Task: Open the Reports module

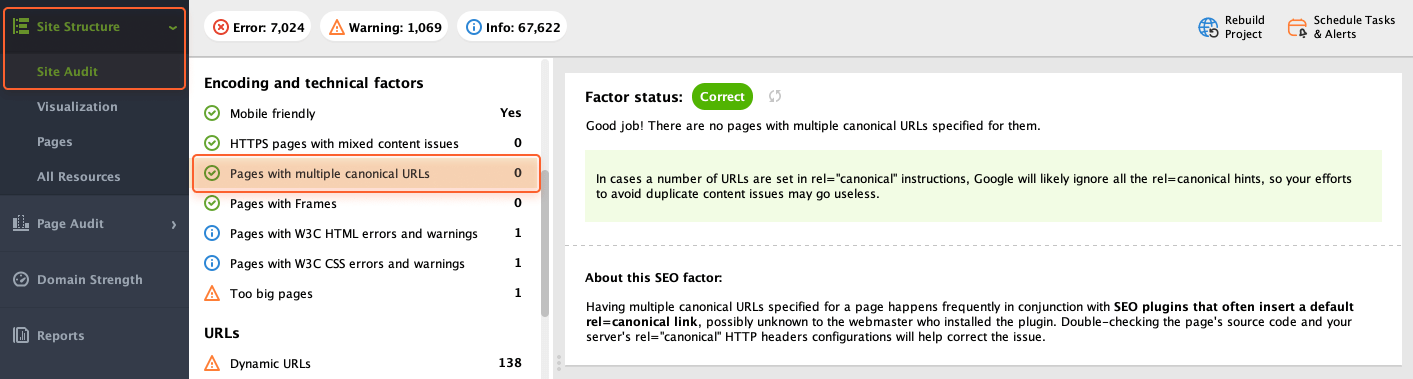Action: pyautogui.click(x=61, y=335)
